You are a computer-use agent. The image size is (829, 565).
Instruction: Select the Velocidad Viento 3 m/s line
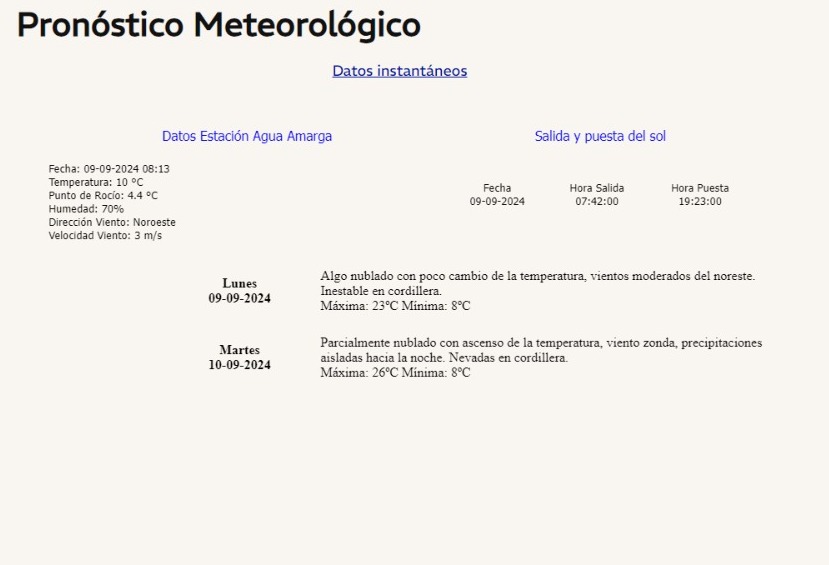(105, 236)
